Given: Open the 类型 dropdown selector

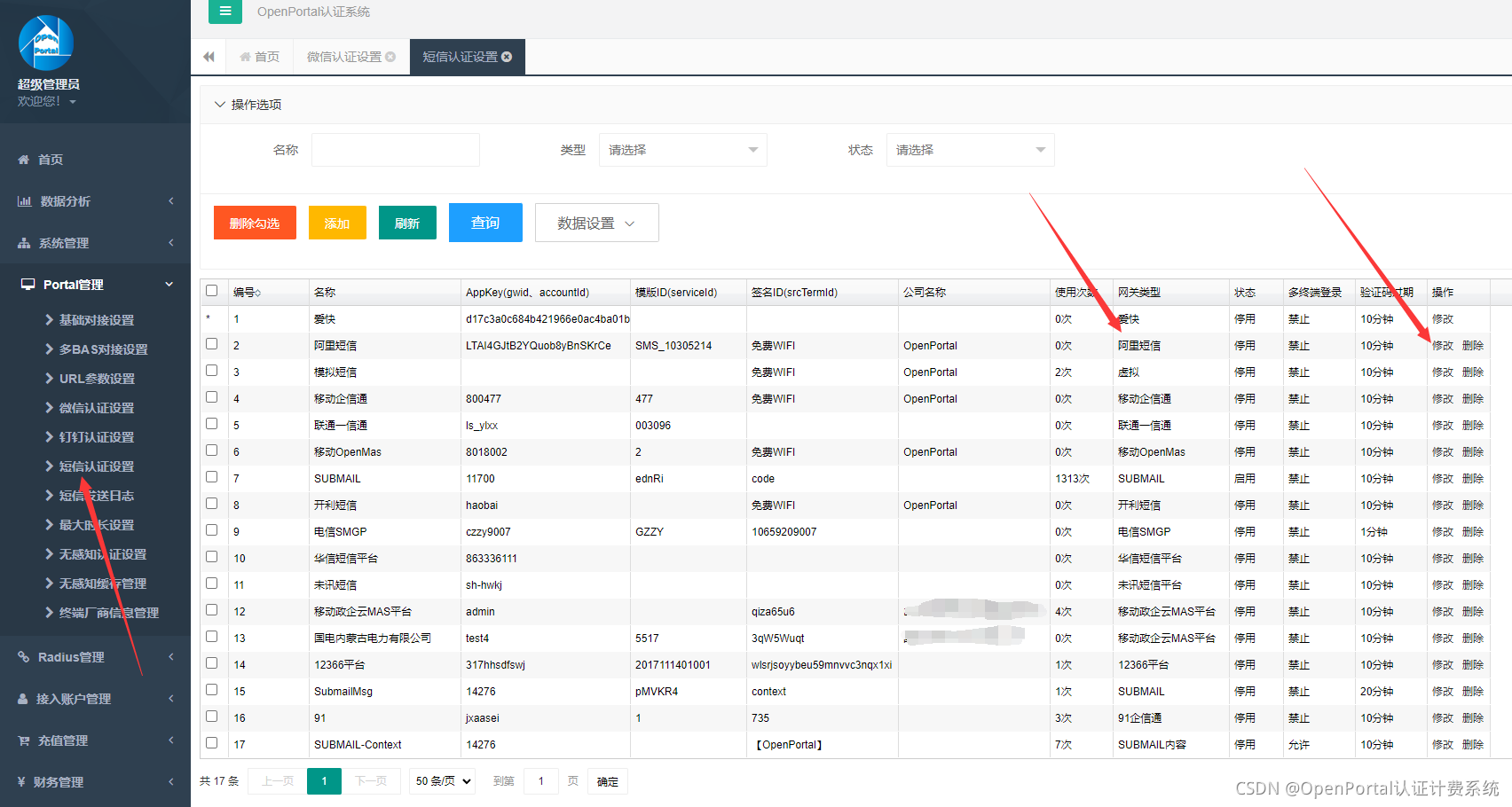Looking at the screenshot, I should pos(682,150).
